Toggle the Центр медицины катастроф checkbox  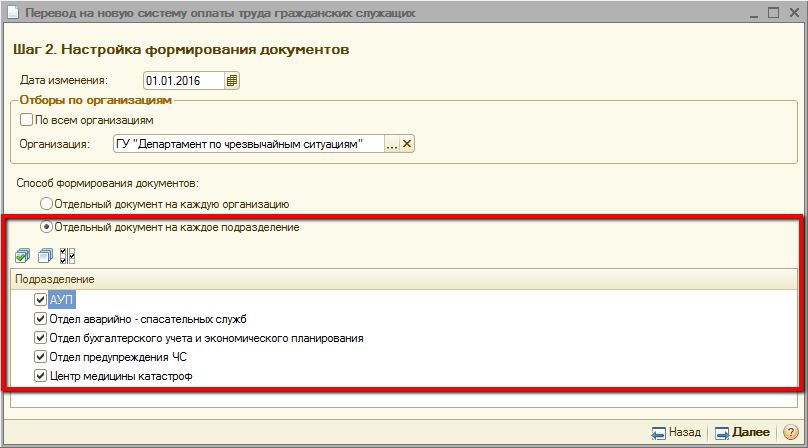[x=40, y=376]
